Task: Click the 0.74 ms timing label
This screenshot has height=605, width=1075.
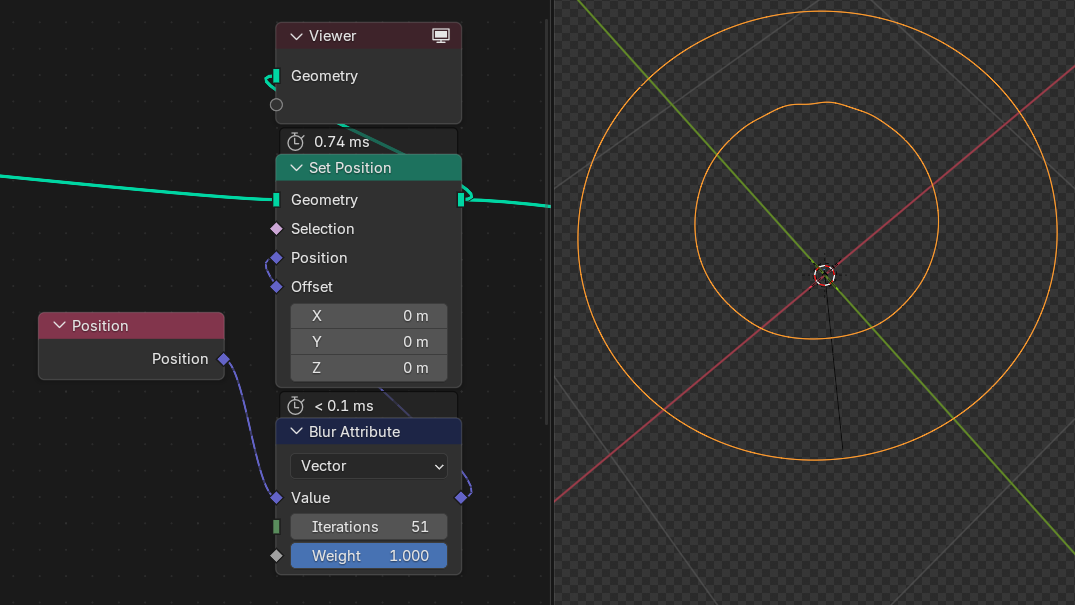Action: coord(341,142)
